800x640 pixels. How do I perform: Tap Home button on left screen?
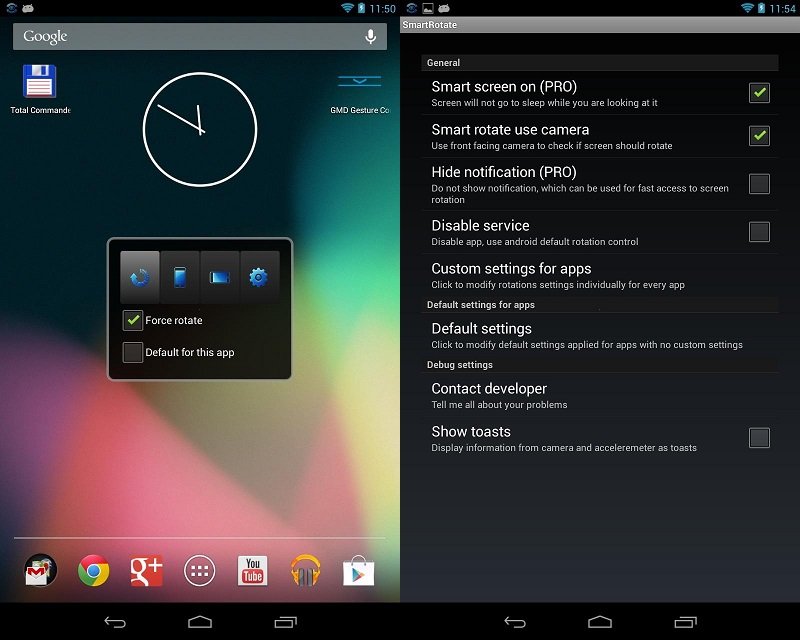200,622
